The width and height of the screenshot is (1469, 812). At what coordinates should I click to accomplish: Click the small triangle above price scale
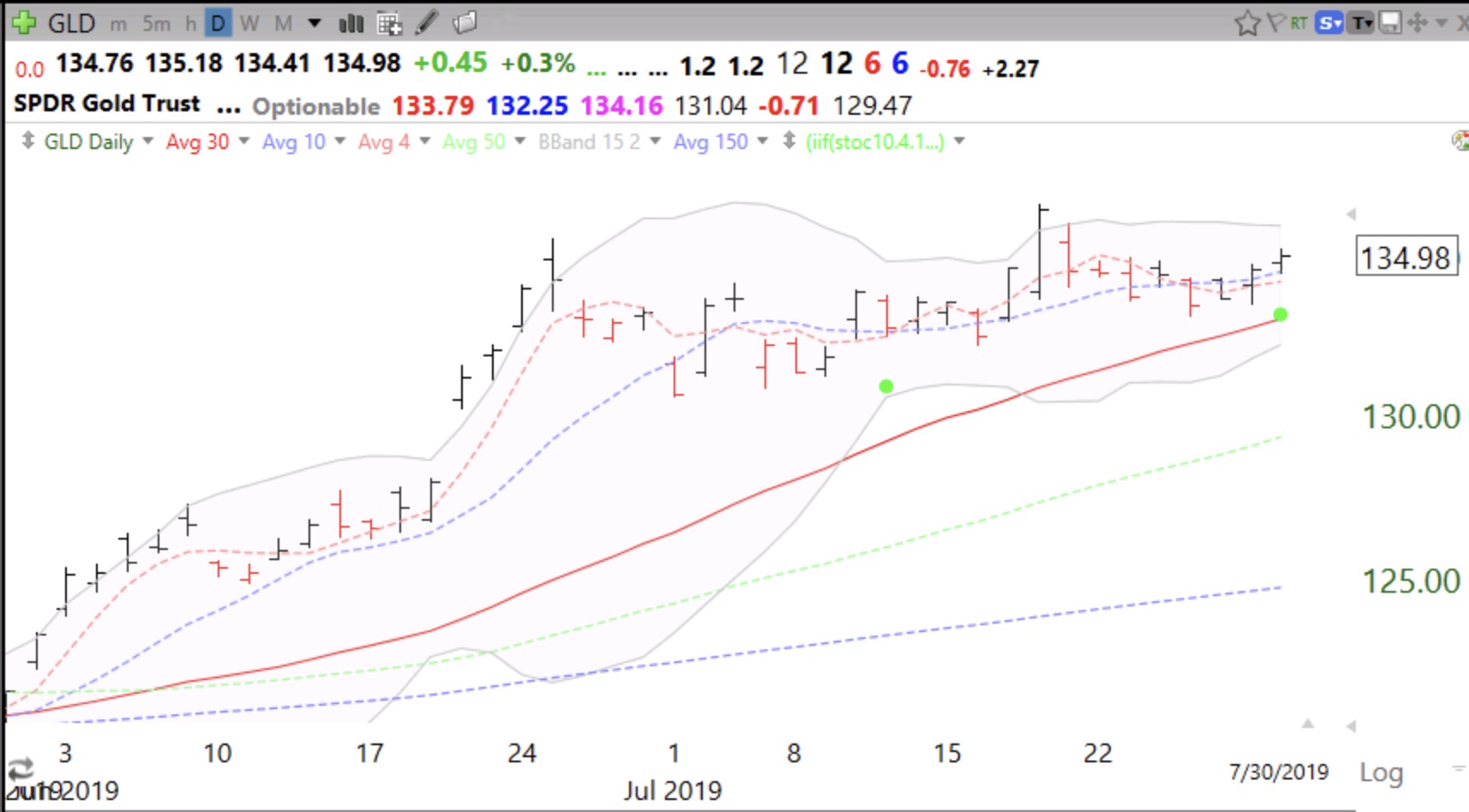tap(1352, 213)
